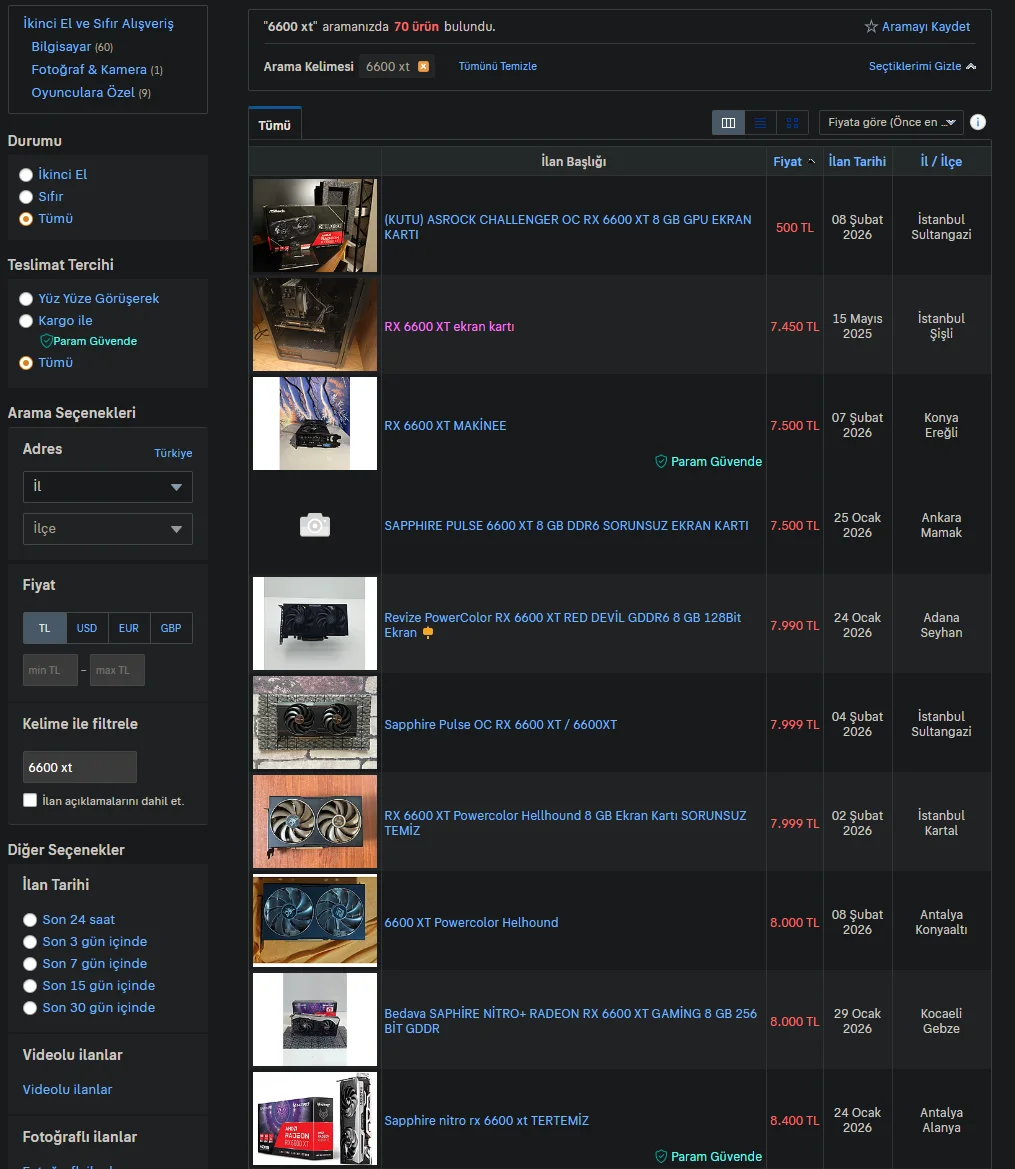Click the Param Güvende shield in delivery filter

[x=46, y=341]
